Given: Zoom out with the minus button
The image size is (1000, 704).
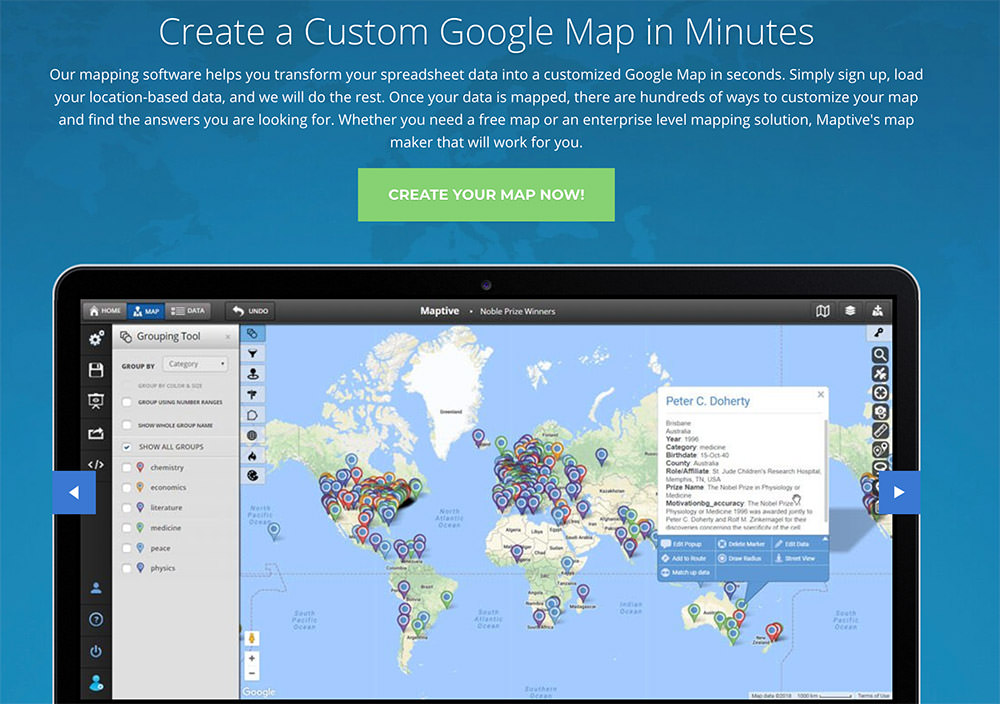Looking at the screenshot, I should pyautogui.click(x=252, y=673).
